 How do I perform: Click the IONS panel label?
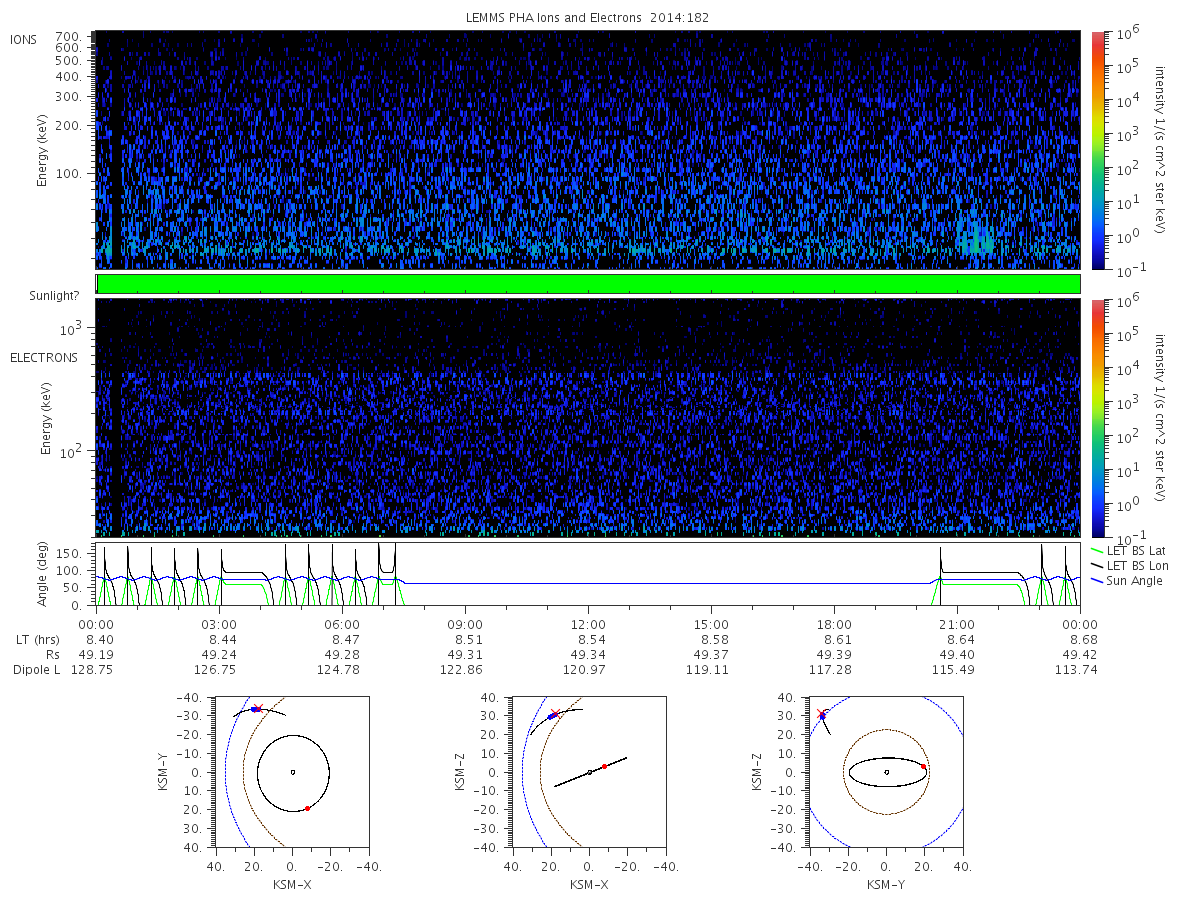(x=24, y=39)
